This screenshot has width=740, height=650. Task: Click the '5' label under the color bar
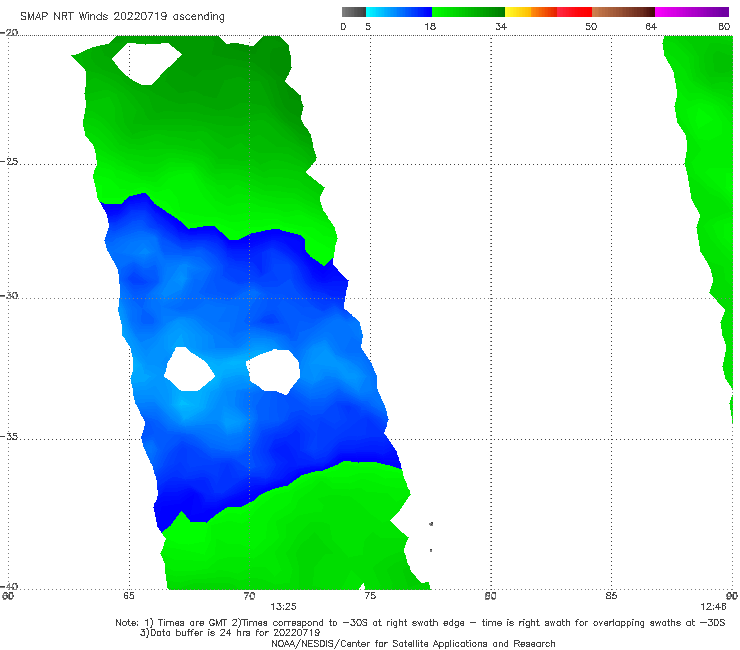[x=368, y=27]
